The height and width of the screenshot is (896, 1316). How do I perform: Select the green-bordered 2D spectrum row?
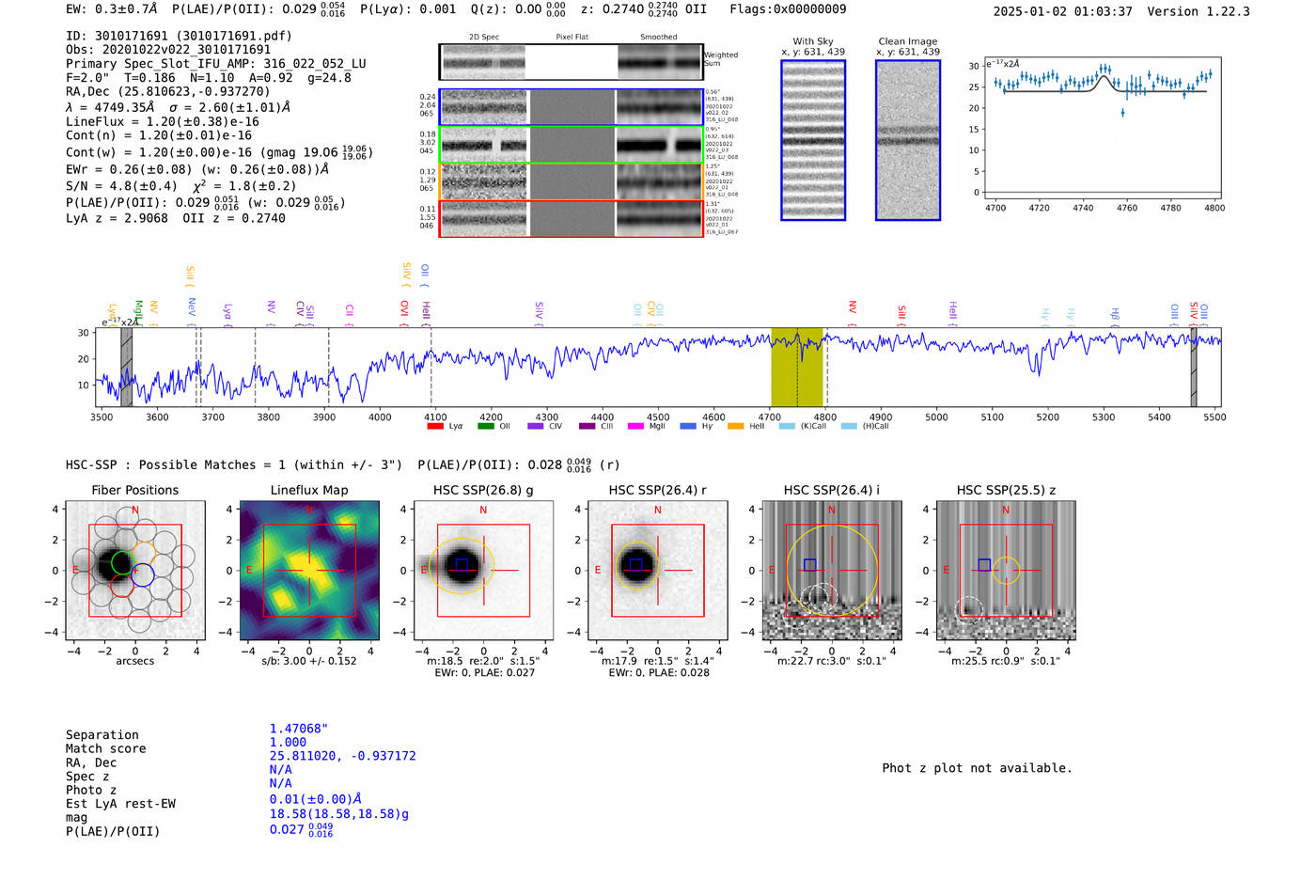571,145
